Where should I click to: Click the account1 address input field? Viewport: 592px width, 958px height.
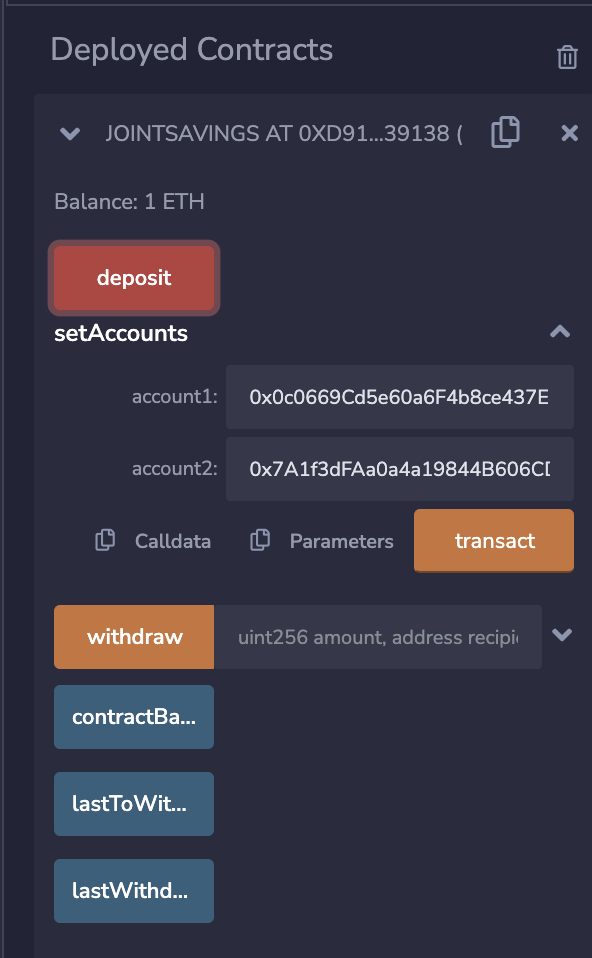(x=399, y=397)
